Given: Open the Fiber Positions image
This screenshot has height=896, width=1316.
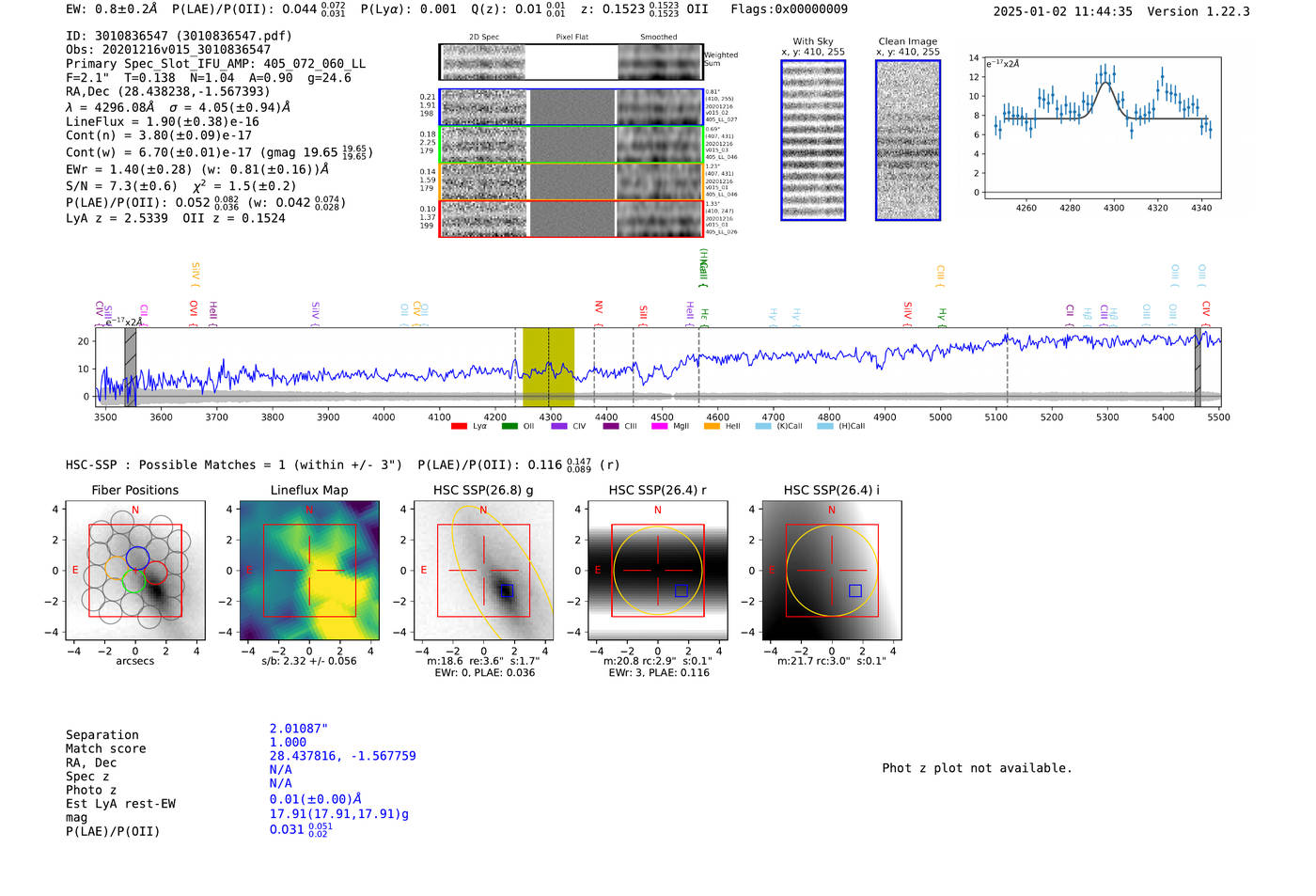Looking at the screenshot, I should tap(135, 571).
